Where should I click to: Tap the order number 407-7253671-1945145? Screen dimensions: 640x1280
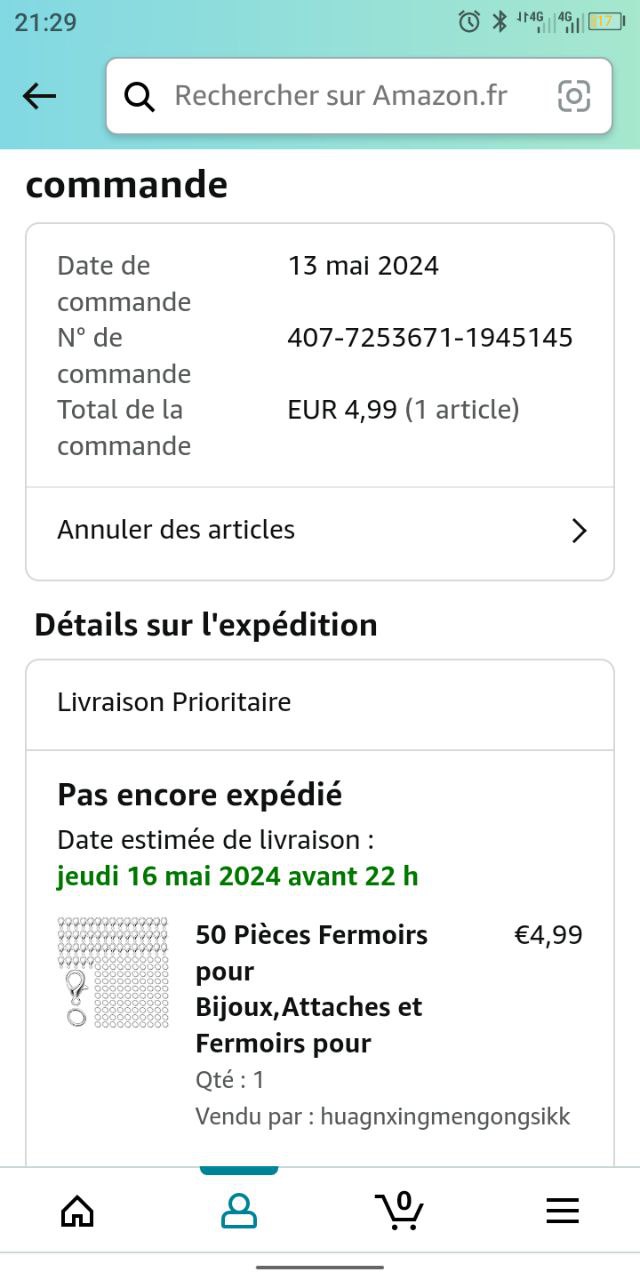[430, 338]
